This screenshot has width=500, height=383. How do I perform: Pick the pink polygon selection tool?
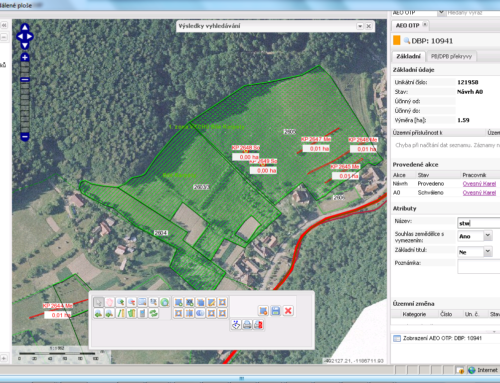click(x=109, y=302)
